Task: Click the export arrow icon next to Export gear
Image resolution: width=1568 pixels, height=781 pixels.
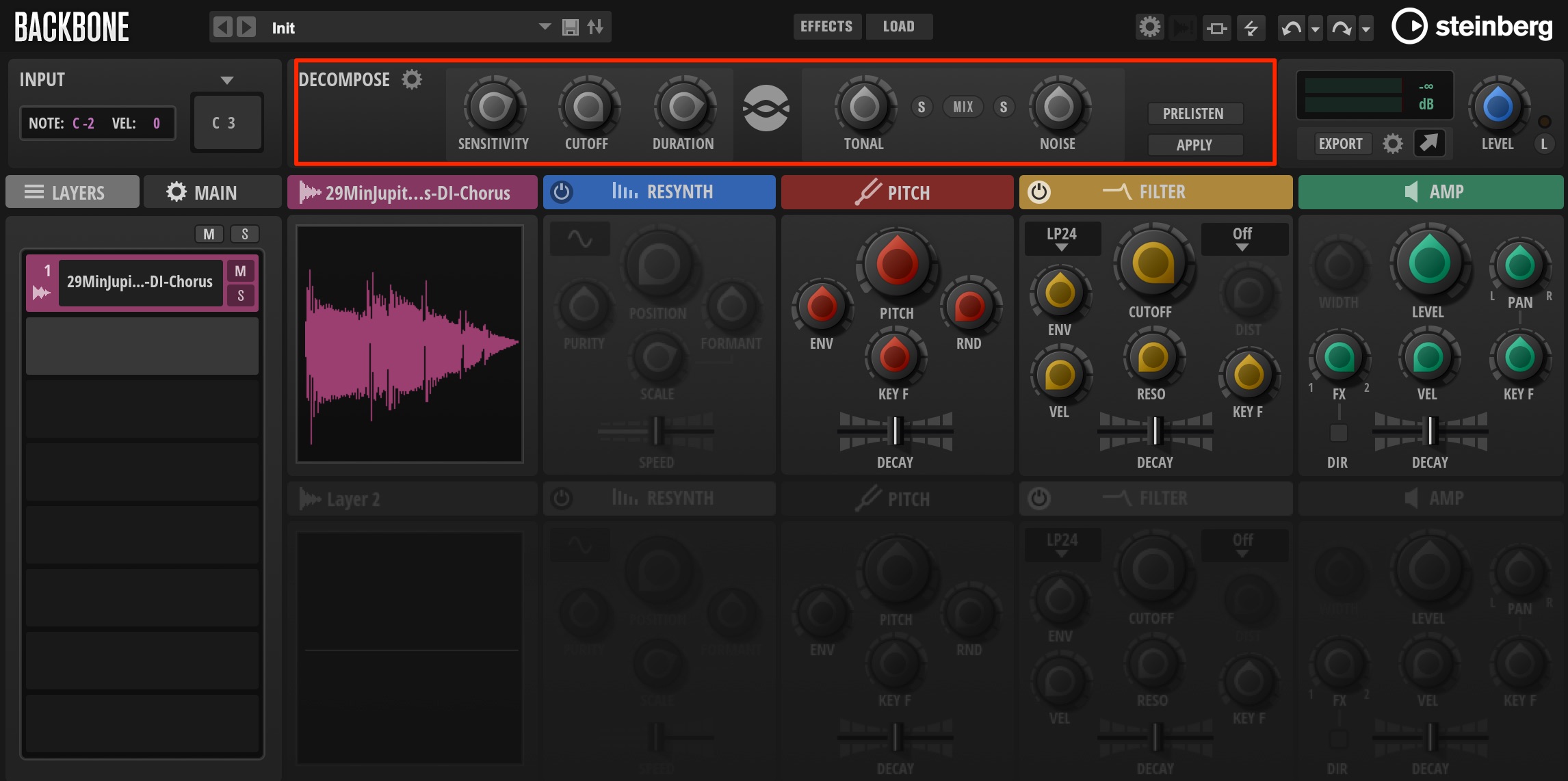Action: [1429, 143]
